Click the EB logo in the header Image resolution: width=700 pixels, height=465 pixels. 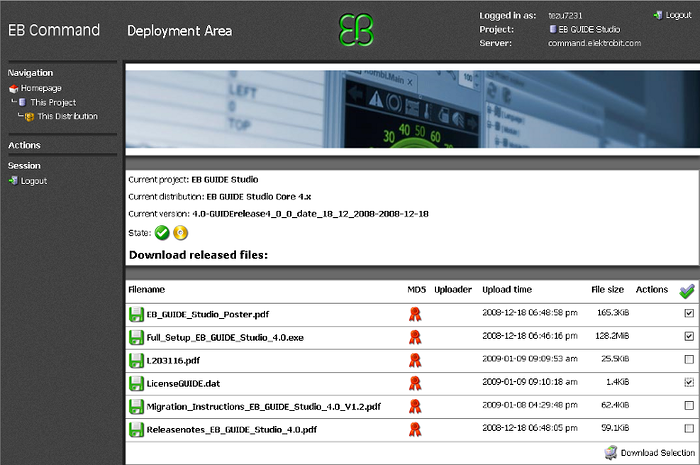click(x=354, y=29)
